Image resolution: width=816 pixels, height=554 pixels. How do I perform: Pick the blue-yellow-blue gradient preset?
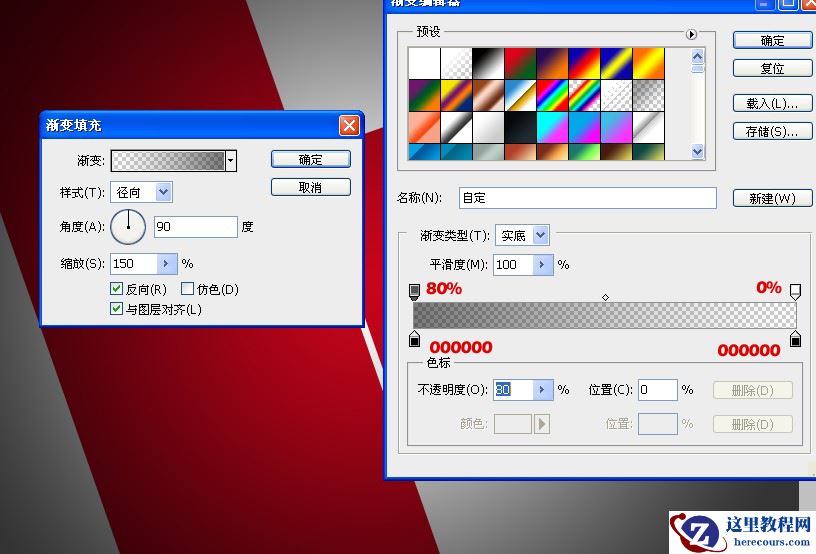(616, 63)
